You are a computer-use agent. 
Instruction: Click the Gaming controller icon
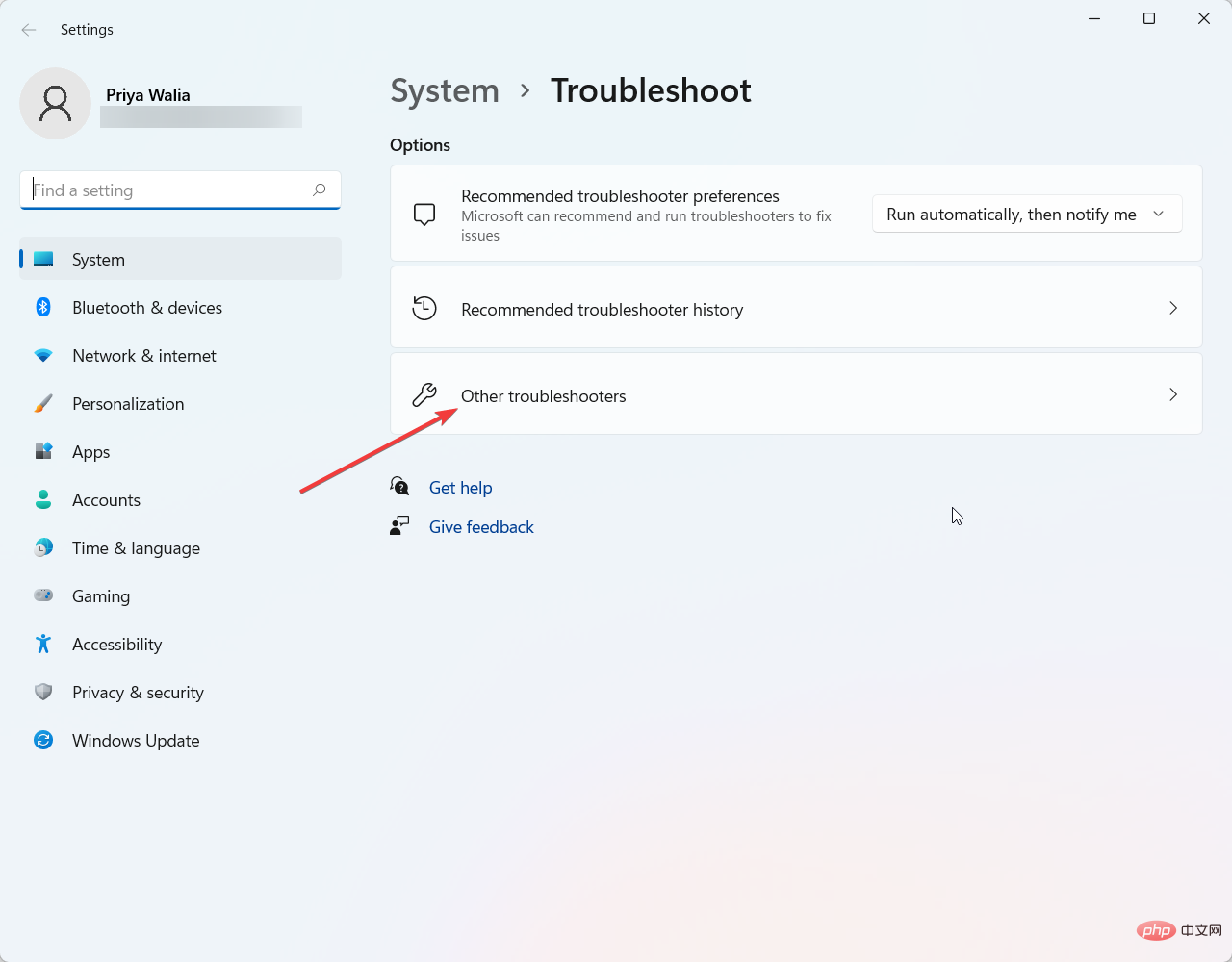click(43, 595)
